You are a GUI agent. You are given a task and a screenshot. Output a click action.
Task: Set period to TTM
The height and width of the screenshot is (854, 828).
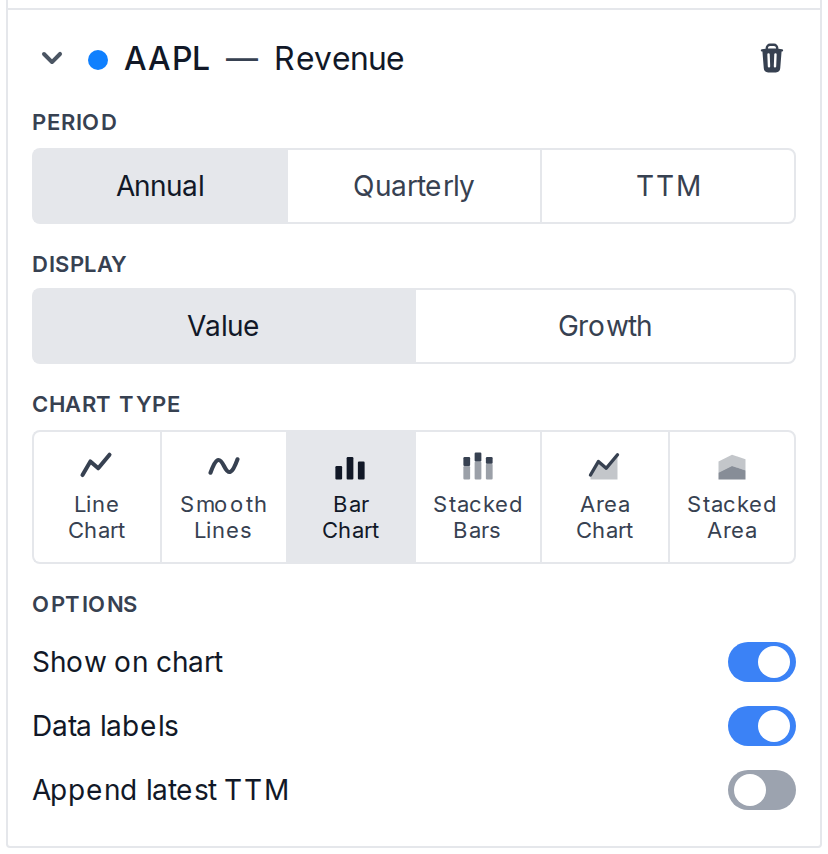668,186
